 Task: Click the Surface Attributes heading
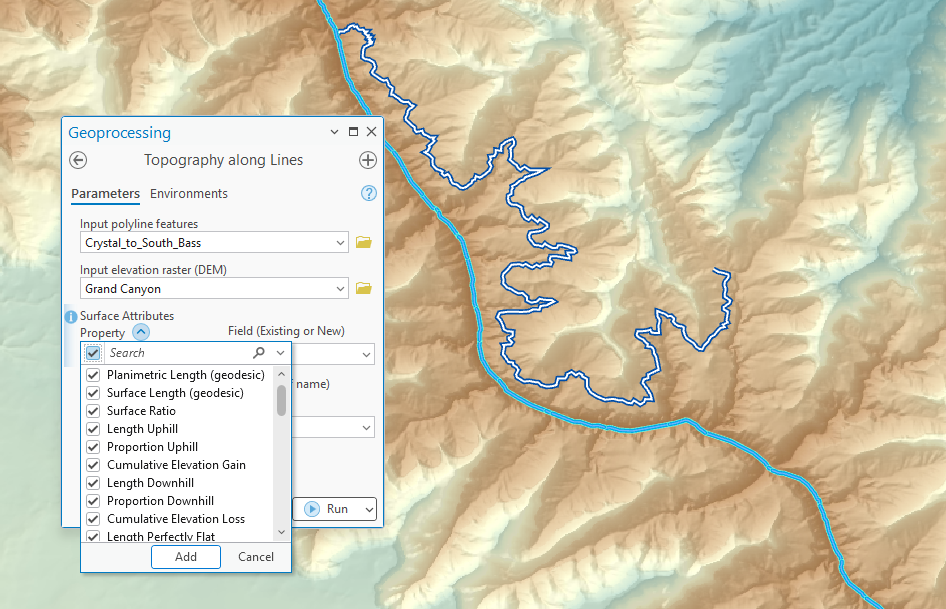127,316
